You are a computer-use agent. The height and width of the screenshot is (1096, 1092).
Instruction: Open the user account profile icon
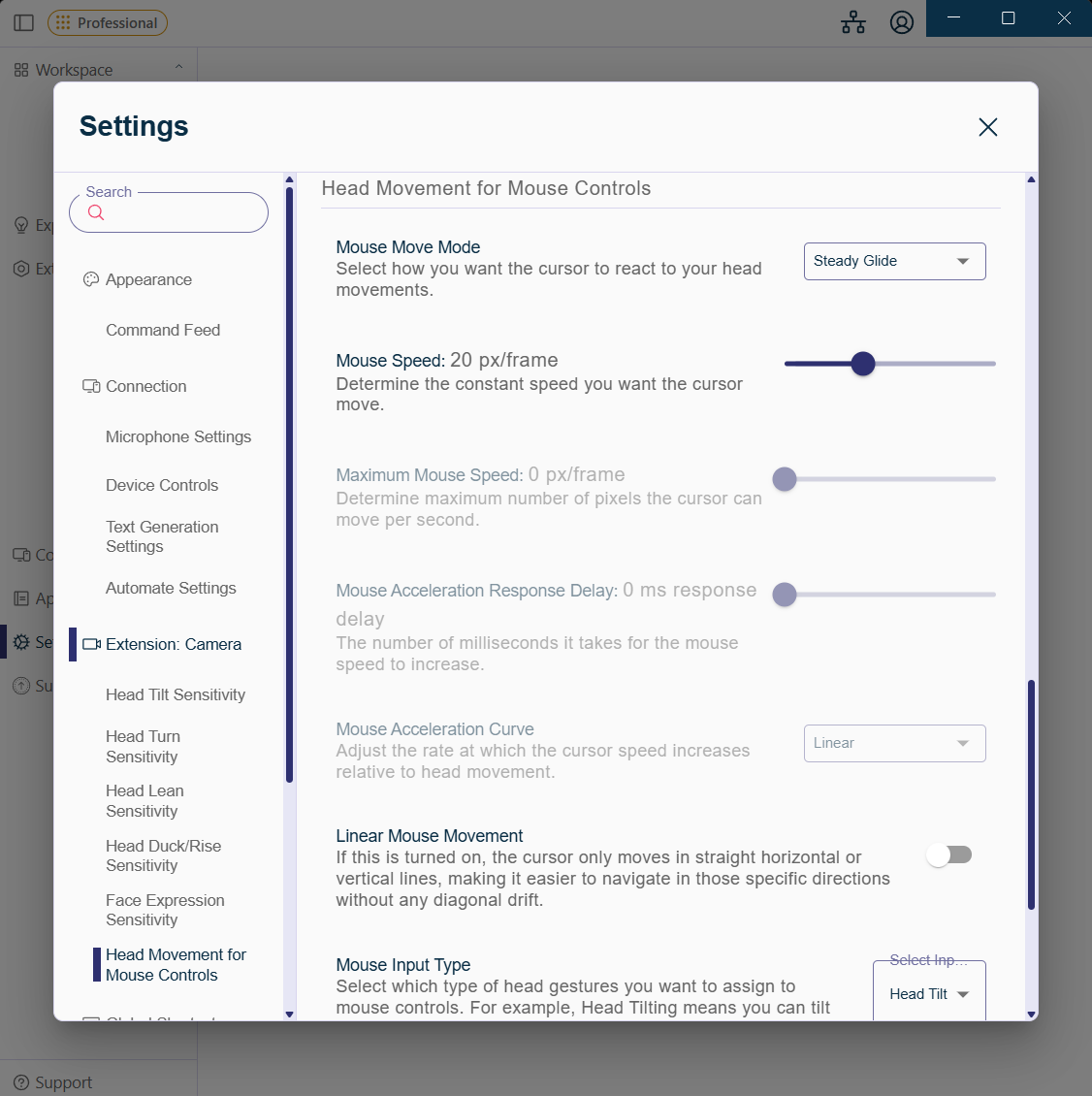902,23
